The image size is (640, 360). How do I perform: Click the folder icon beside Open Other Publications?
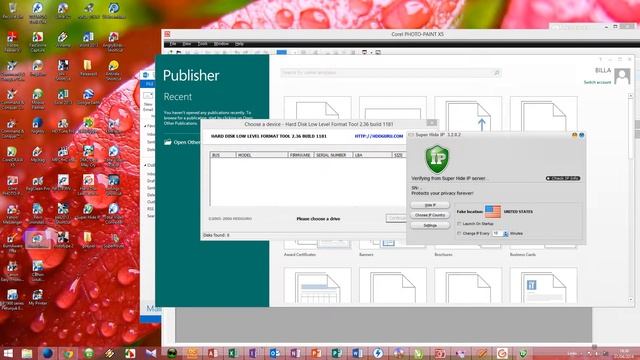click(x=167, y=142)
